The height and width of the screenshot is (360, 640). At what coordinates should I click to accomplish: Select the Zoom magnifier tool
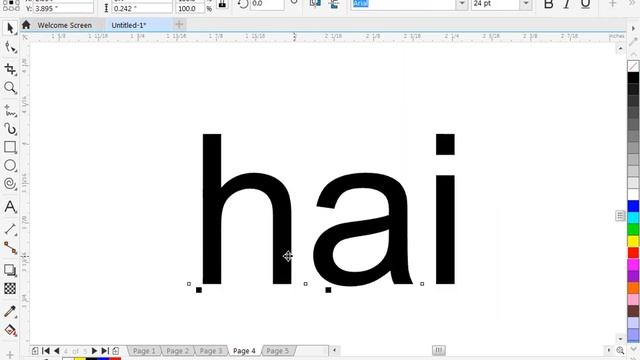coord(10,88)
